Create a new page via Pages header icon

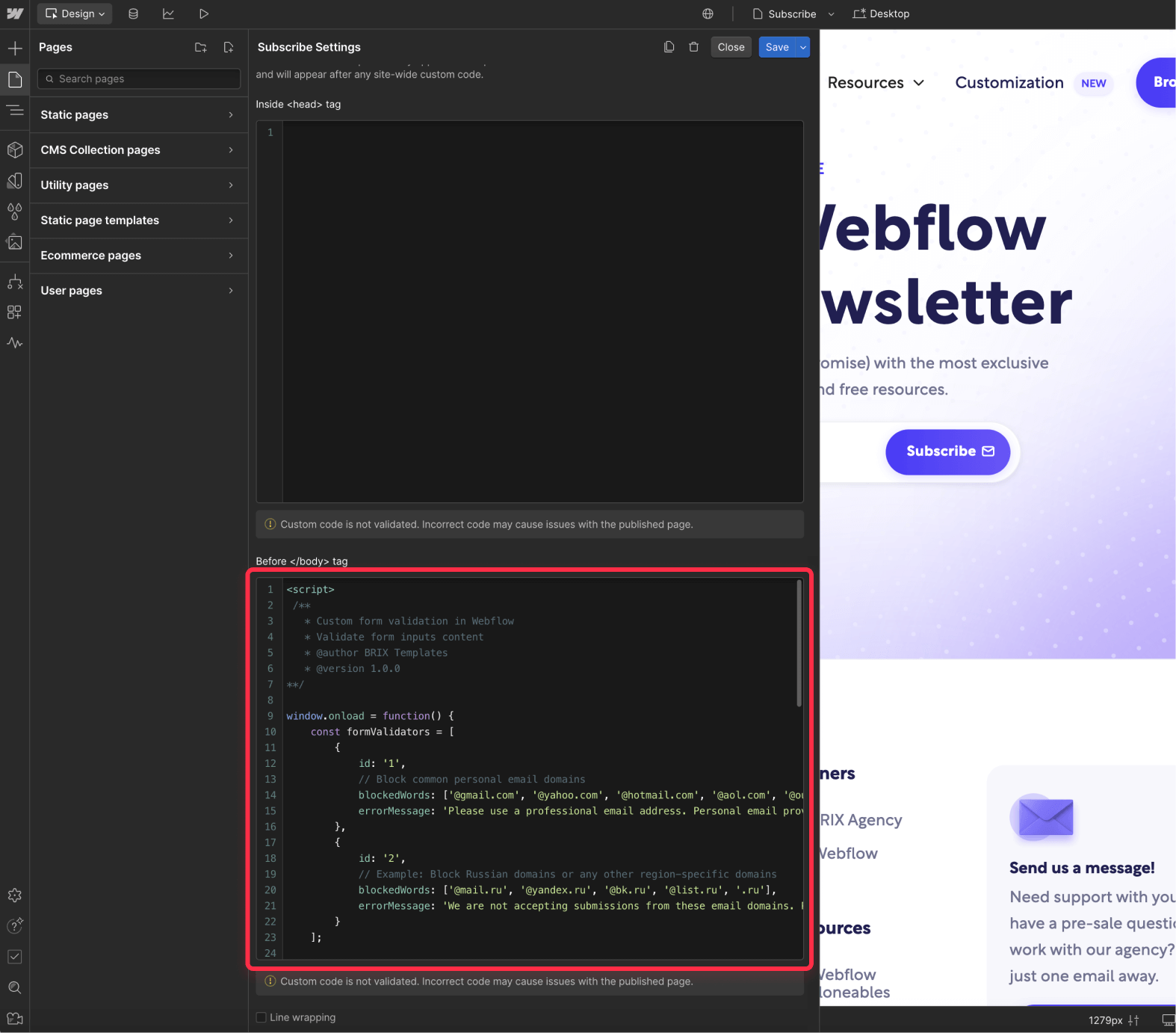pos(229,47)
